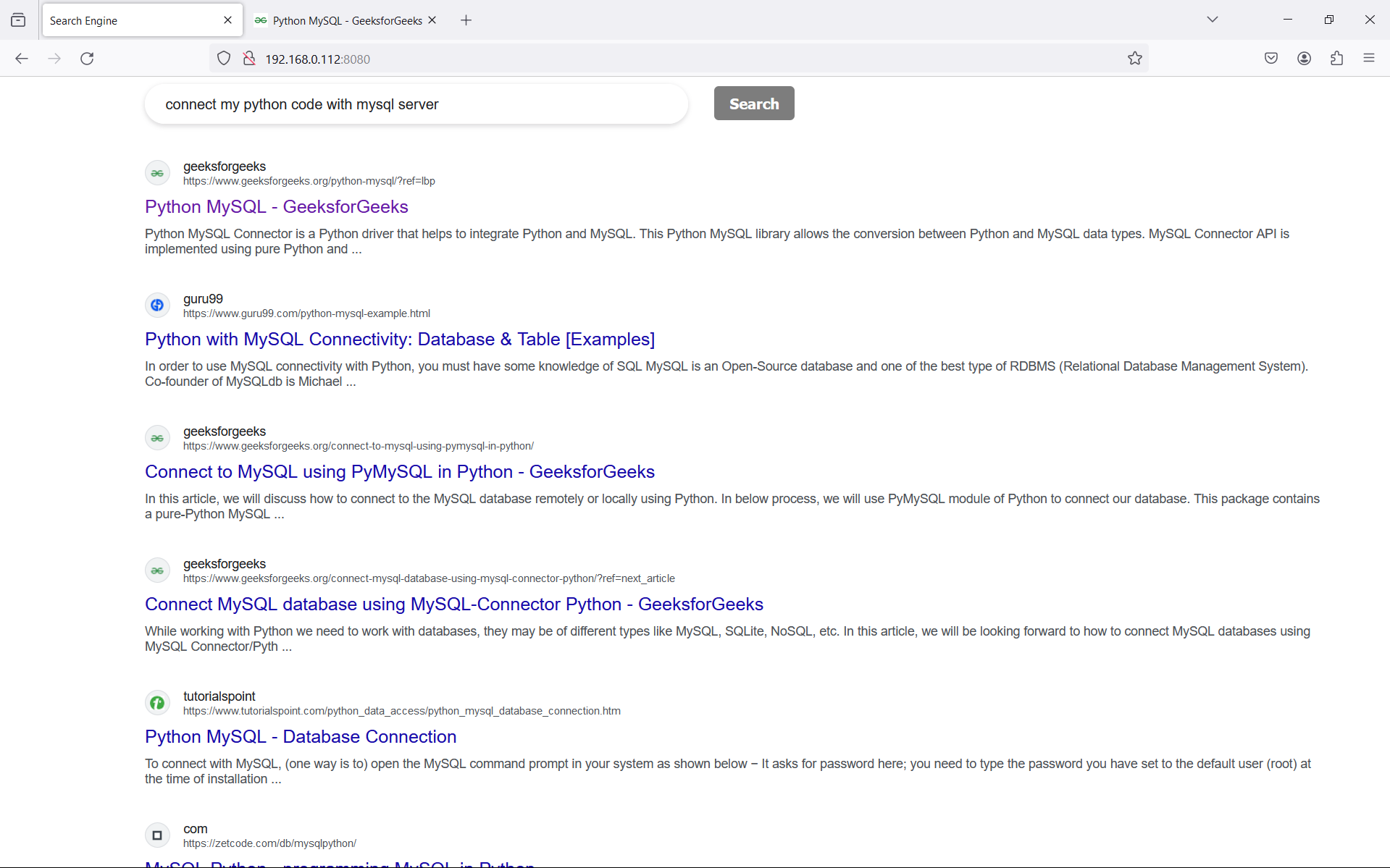The width and height of the screenshot is (1390, 868).
Task: Click the geeksforgeeks favicon of python-mysql result
Action: click(157, 173)
